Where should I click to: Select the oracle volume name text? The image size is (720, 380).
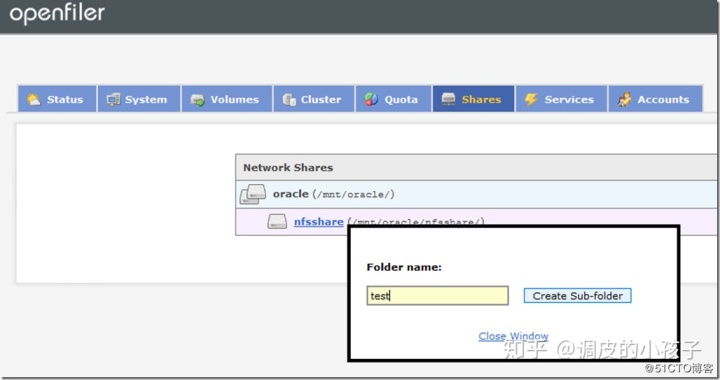click(291, 194)
